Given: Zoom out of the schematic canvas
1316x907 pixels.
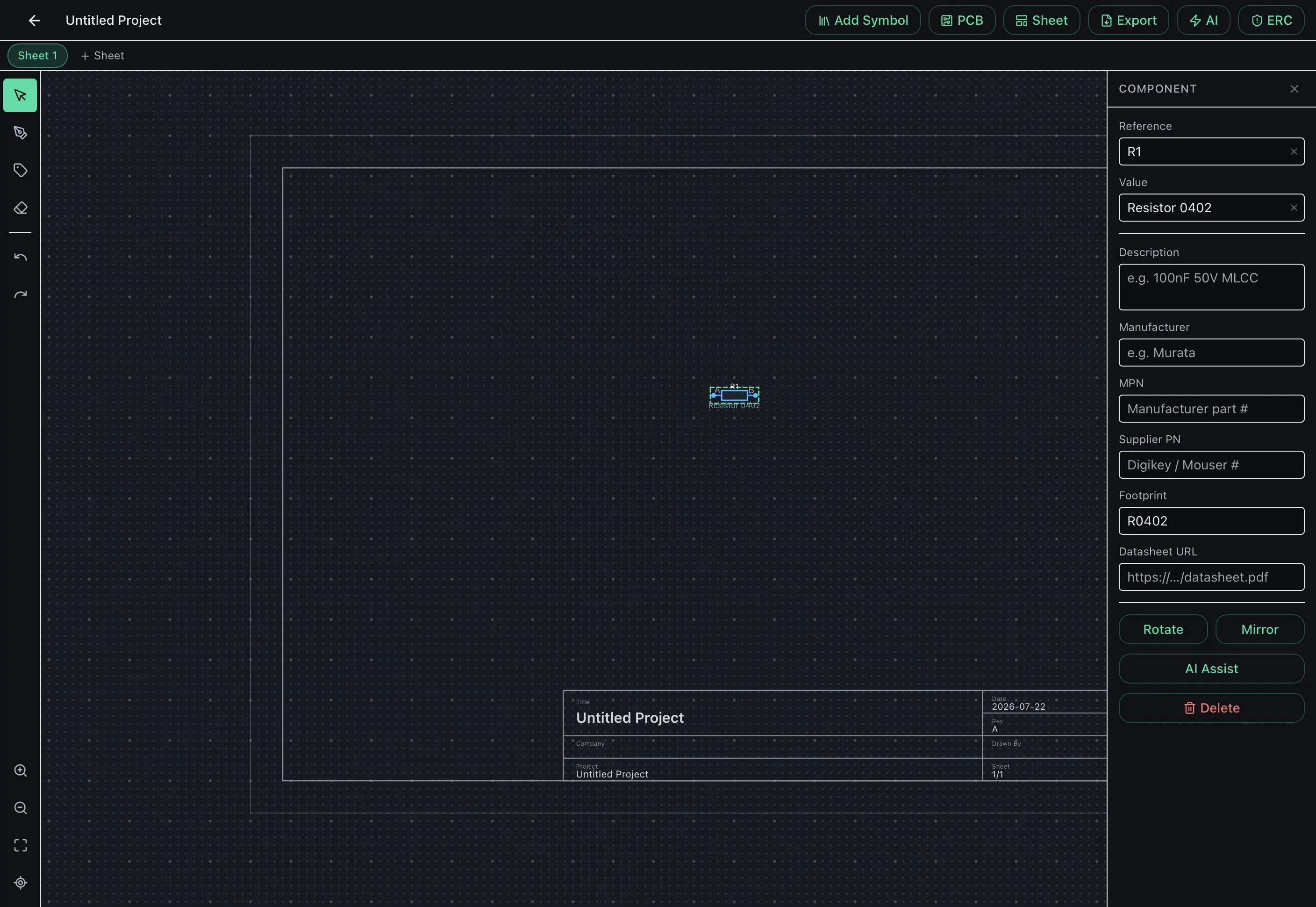Looking at the screenshot, I should pyautogui.click(x=21, y=808).
